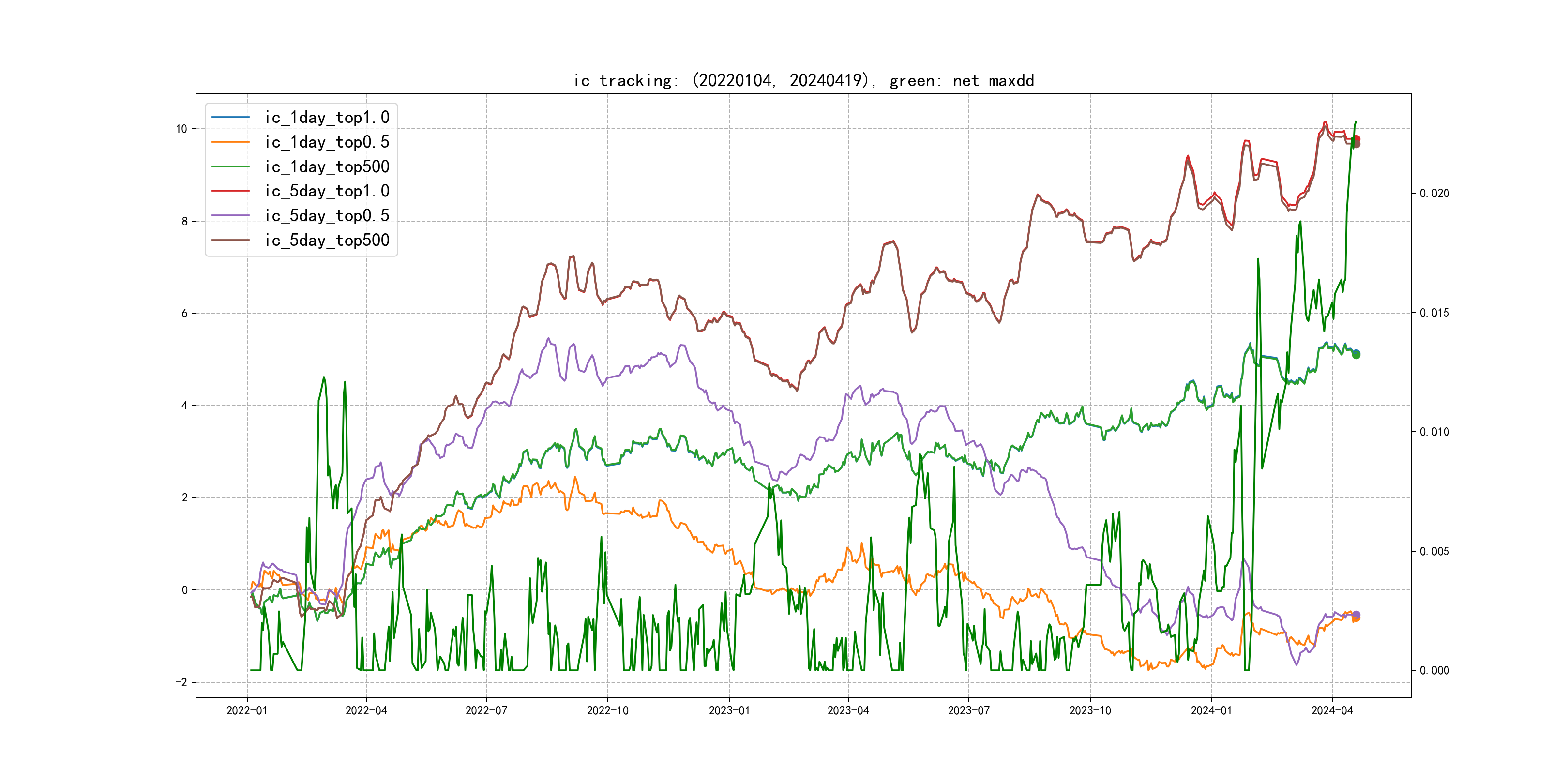Click the 2024-04 x-axis tick label
1568x784 pixels.
point(1332,711)
